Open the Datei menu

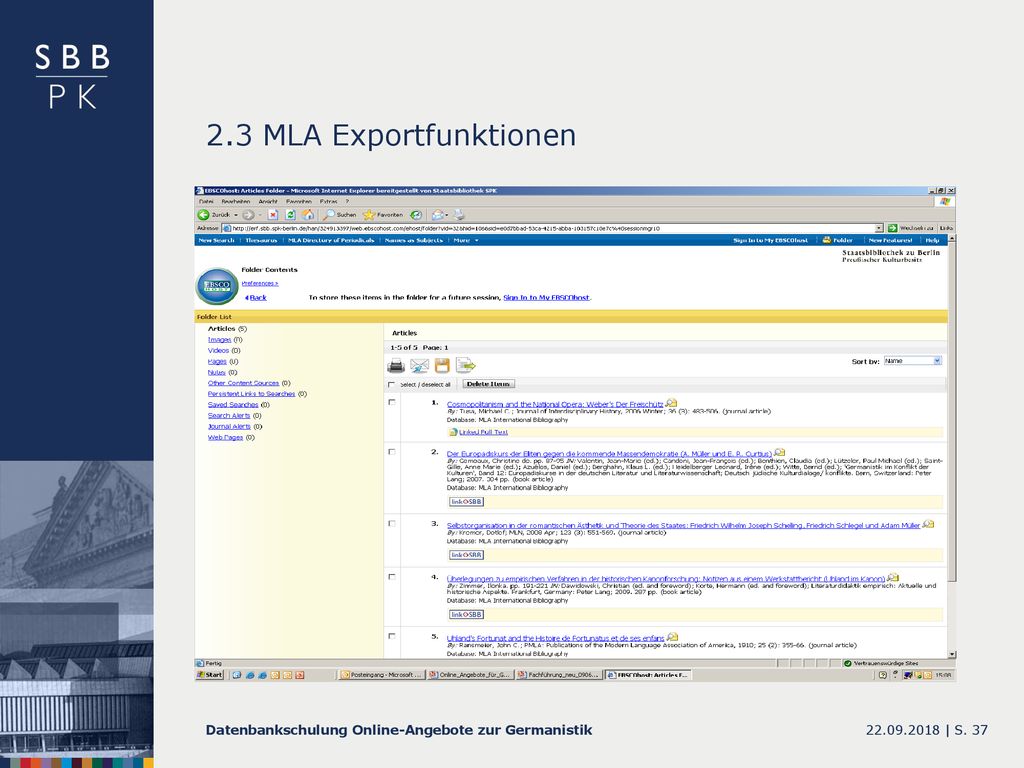tap(206, 202)
